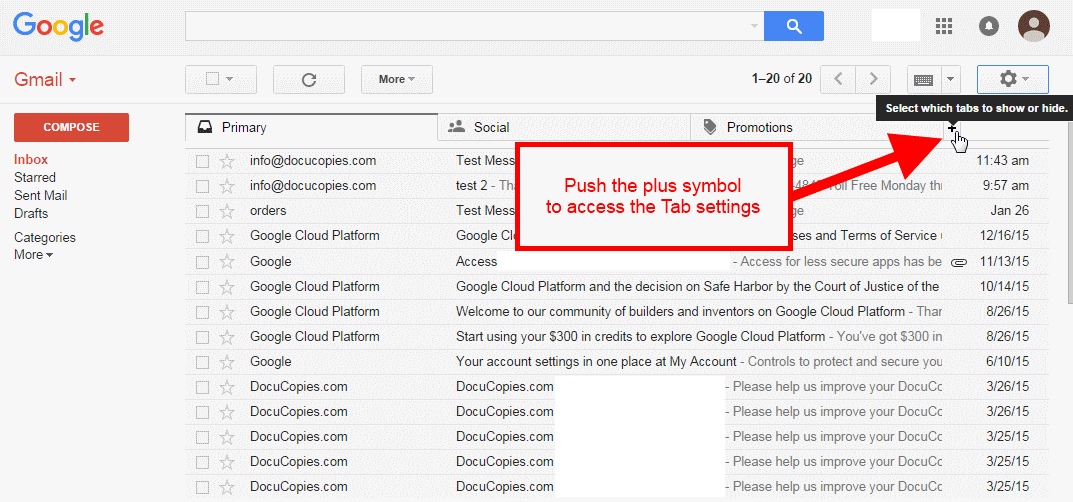Image resolution: width=1073 pixels, height=502 pixels.
Task: Expand the More actions dropdown in toolbar
Action: coord(396,79)
